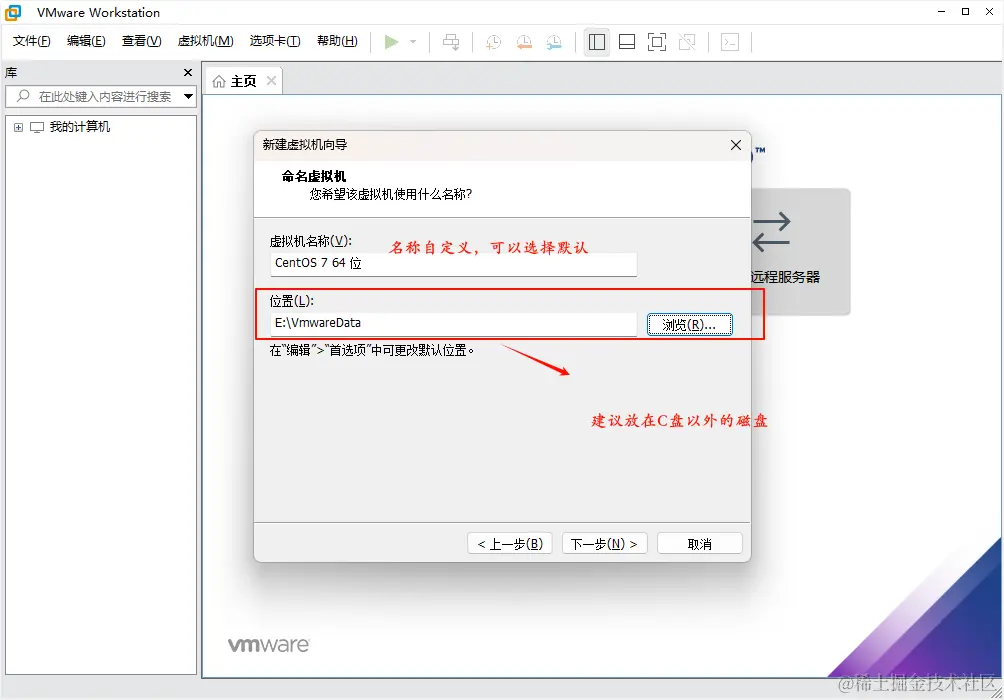Open the 选项卡(T) menu
The image size is (1004, 700).
[275, 41]
